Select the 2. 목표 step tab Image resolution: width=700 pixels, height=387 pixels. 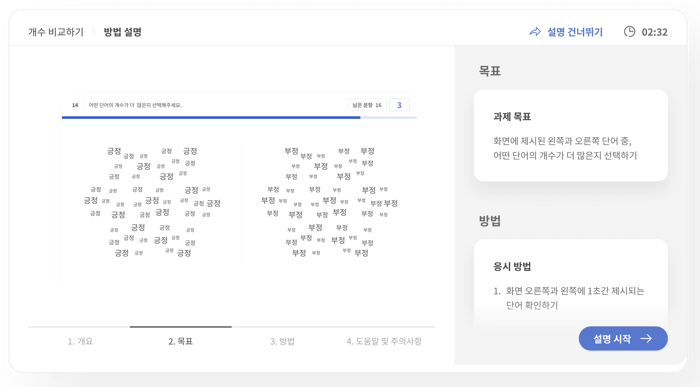[x=180, y=341]
